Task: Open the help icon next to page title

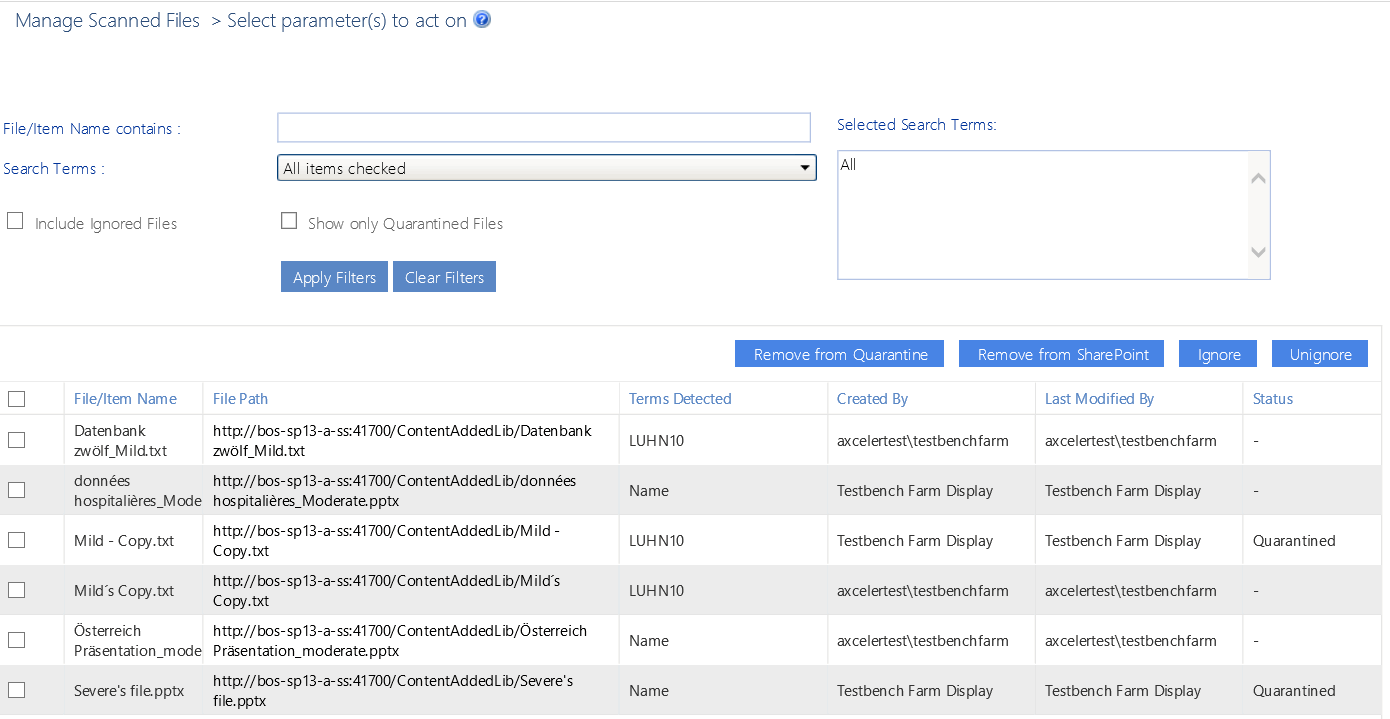Action: (x=482, y=19)
